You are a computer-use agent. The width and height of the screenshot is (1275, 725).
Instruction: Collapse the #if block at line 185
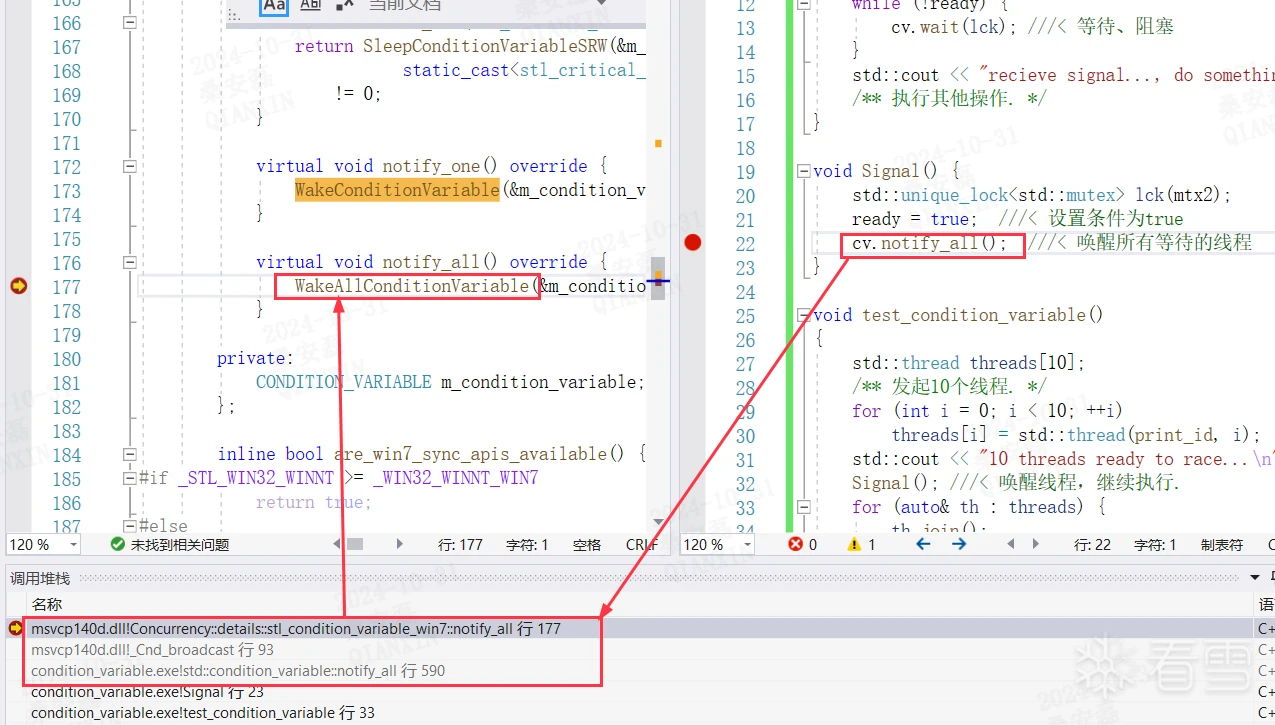click(129, 478)
